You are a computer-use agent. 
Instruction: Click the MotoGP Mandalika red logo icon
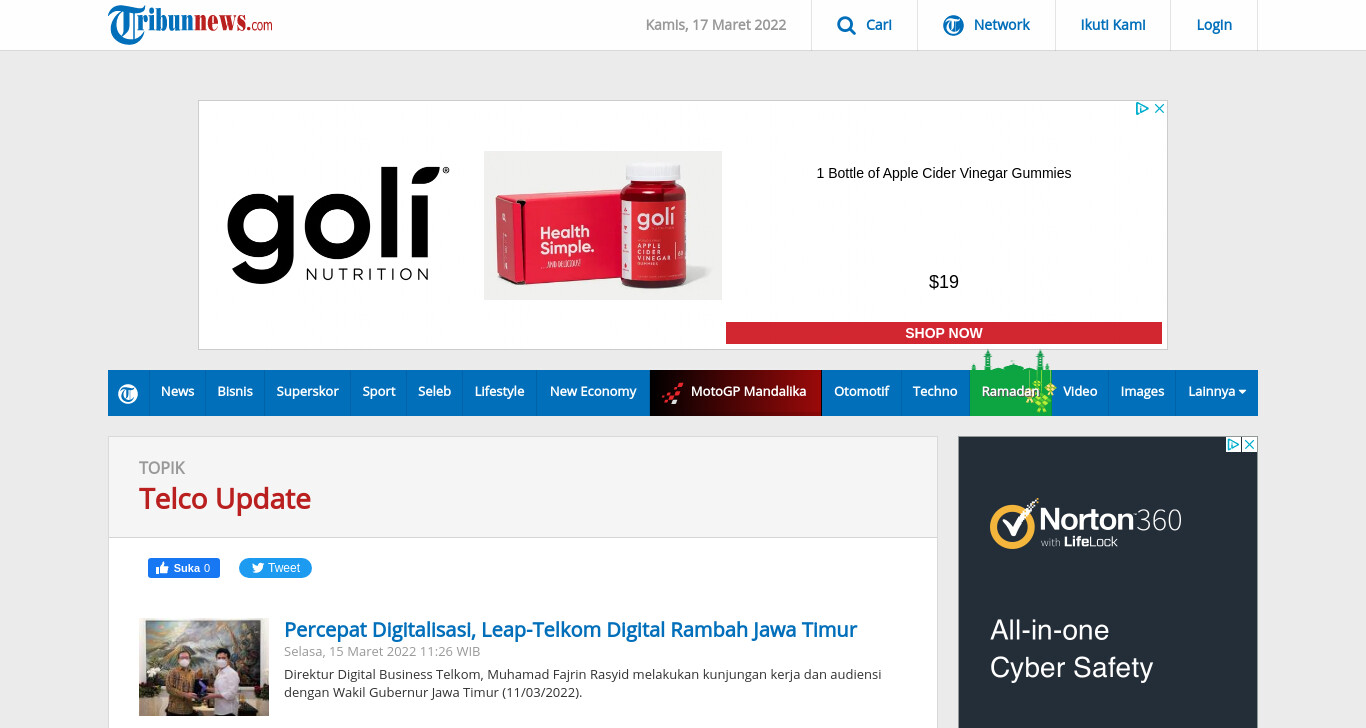click(x=673, y=392)
